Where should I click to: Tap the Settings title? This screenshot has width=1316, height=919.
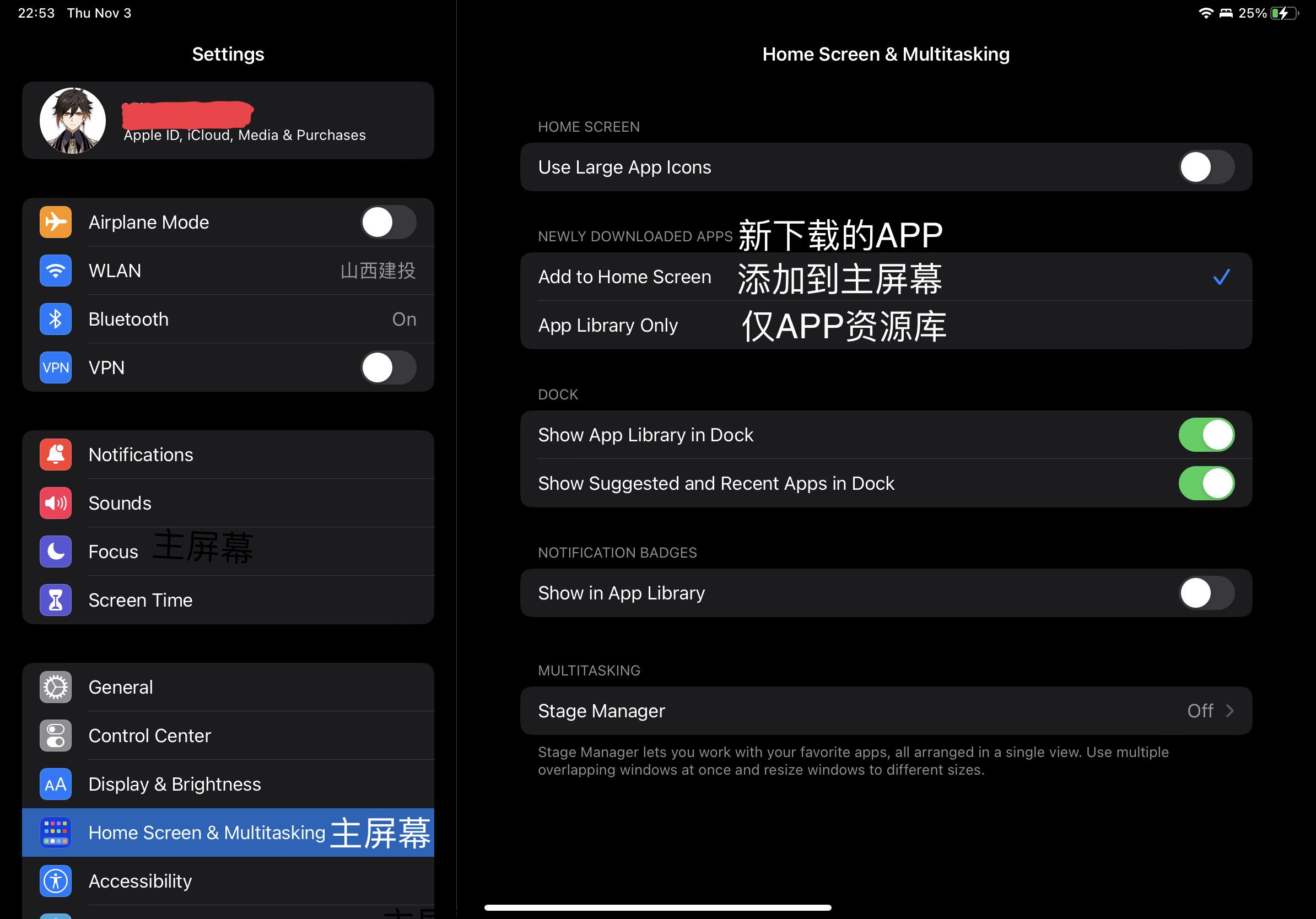coord(228,54)
